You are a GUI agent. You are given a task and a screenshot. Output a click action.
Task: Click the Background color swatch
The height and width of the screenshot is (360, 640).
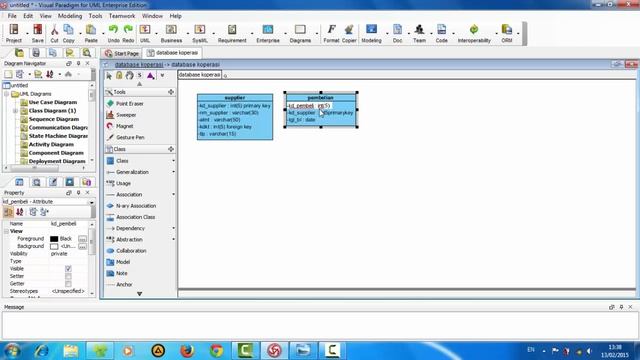pos(54,247)
